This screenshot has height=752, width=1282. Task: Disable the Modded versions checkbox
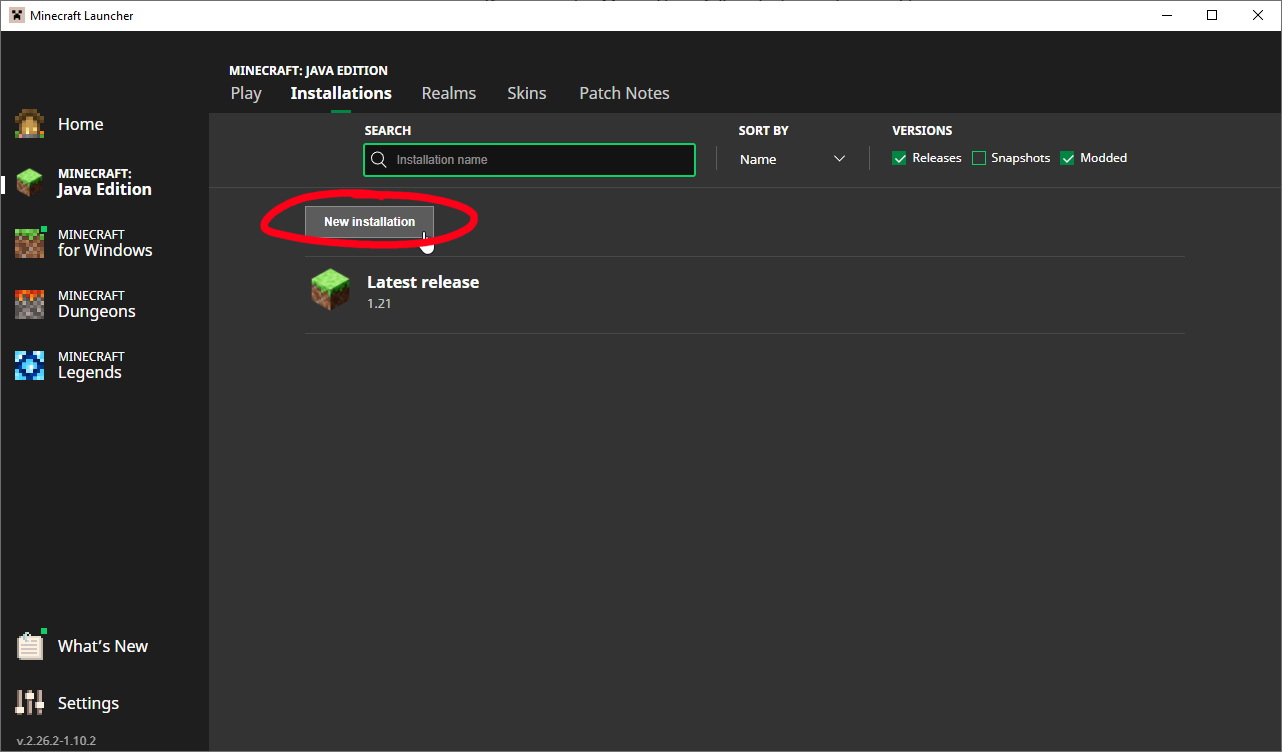(1067, 158)
